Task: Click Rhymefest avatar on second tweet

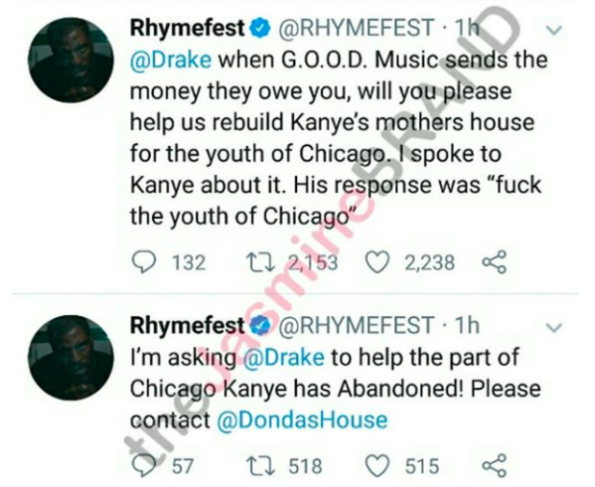Action: coord(71,358)
